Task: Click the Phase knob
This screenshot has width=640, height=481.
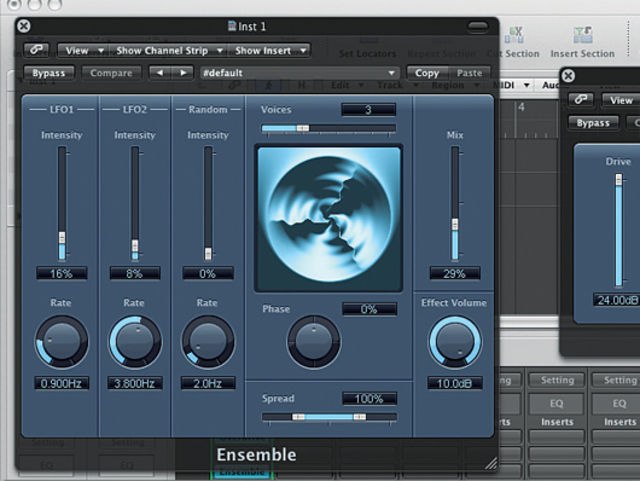Action: coord(314,341)
